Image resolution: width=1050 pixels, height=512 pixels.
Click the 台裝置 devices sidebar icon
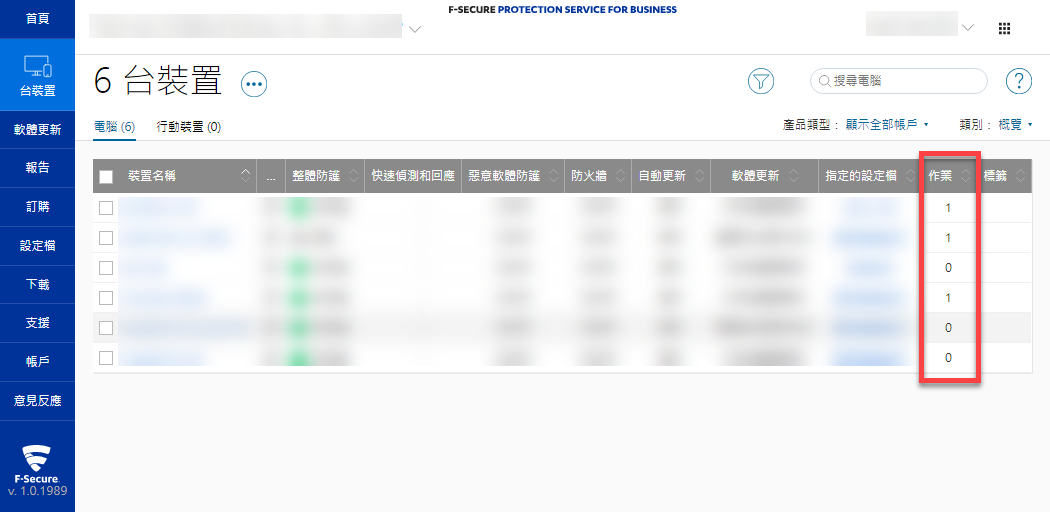[37, 75]
